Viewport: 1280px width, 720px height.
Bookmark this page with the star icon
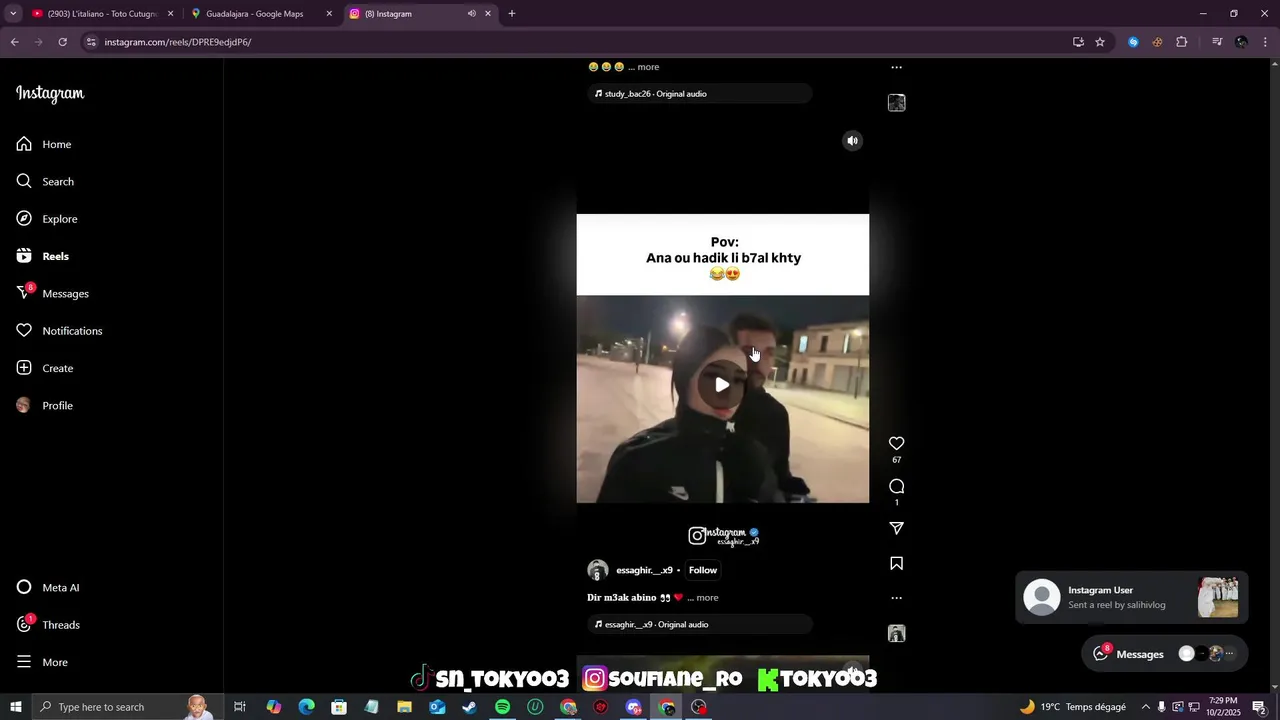1100,42
